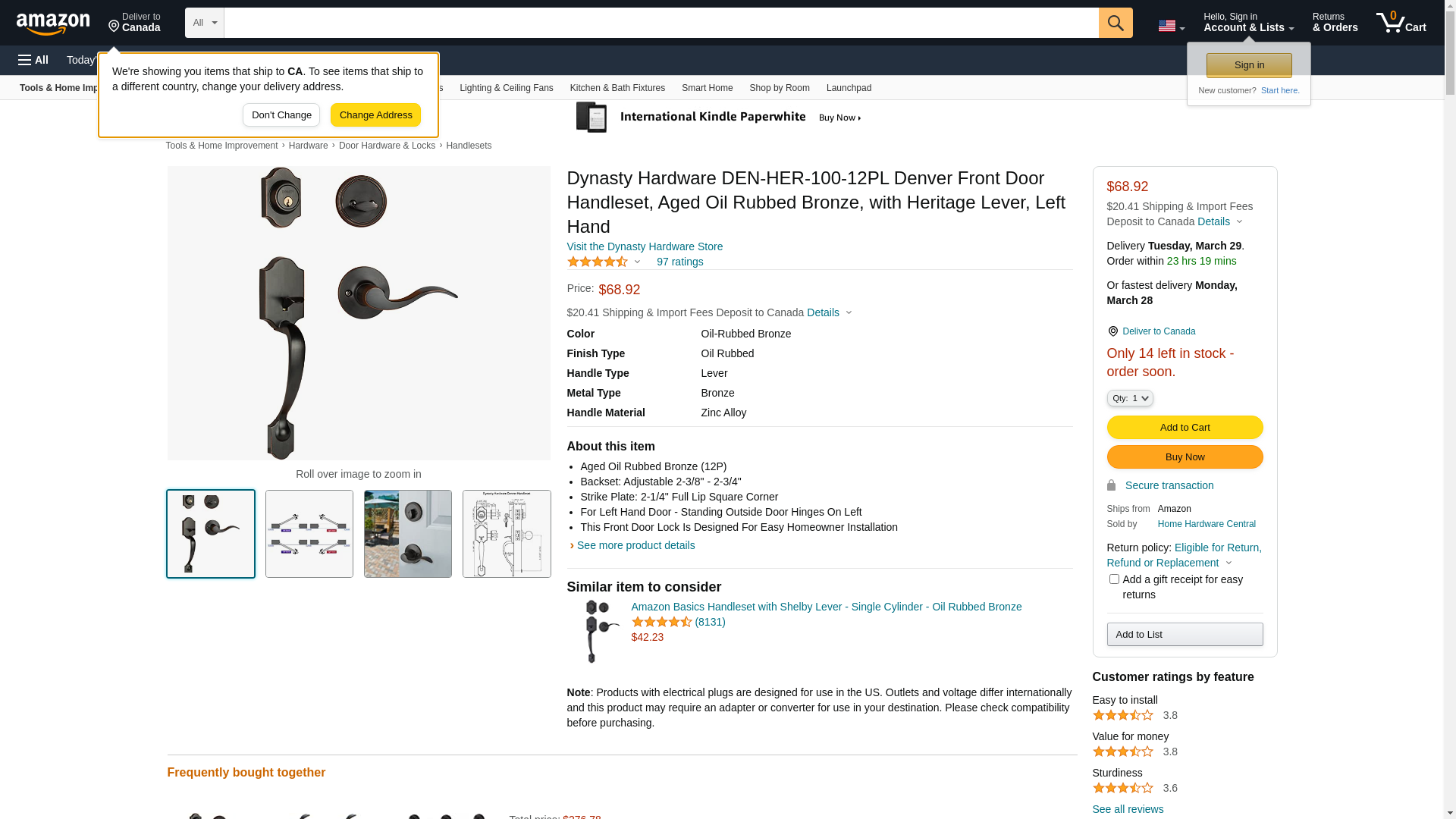Enable the gift receipt checkbox

click(x=1114, y=579)
